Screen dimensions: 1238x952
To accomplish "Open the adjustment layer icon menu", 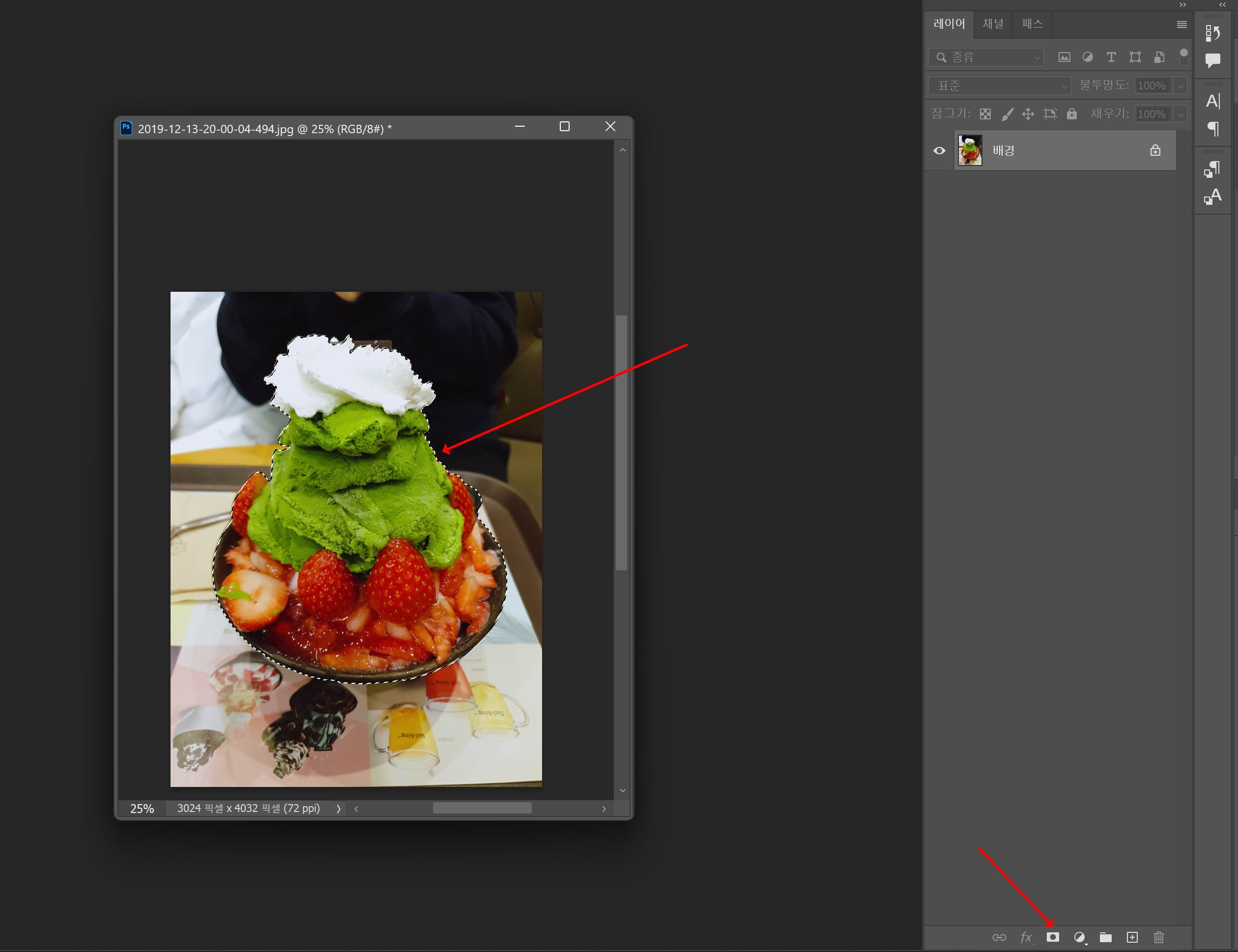I will point(1079,937).
